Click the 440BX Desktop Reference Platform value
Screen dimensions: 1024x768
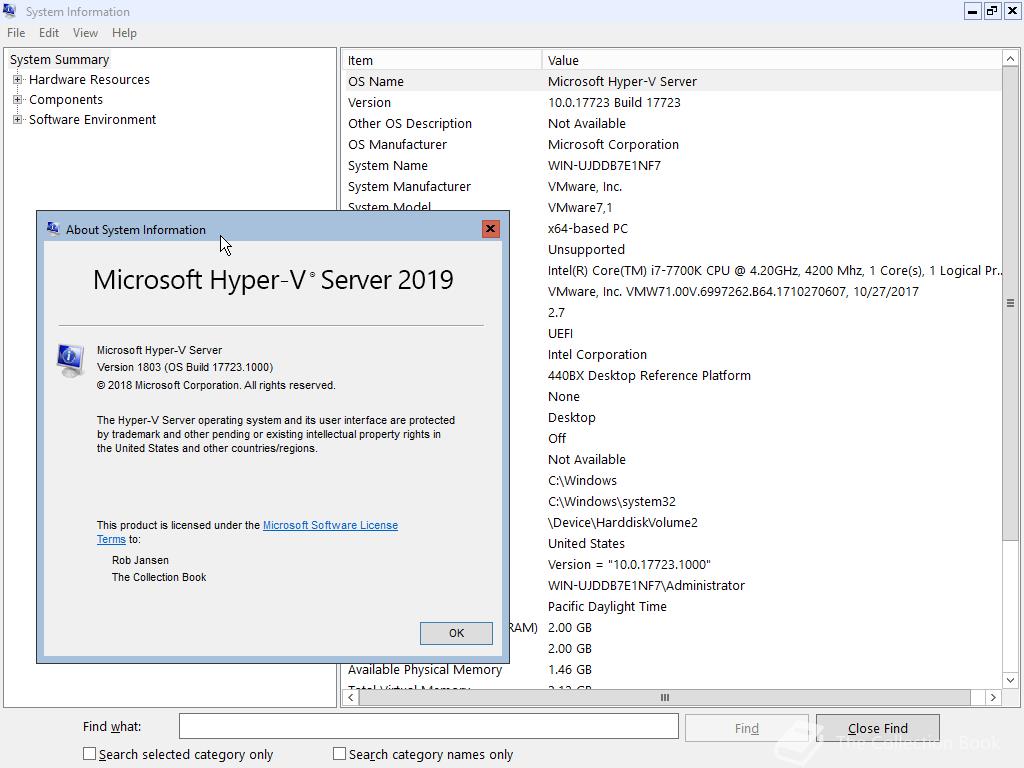click(x=649, y=376)
